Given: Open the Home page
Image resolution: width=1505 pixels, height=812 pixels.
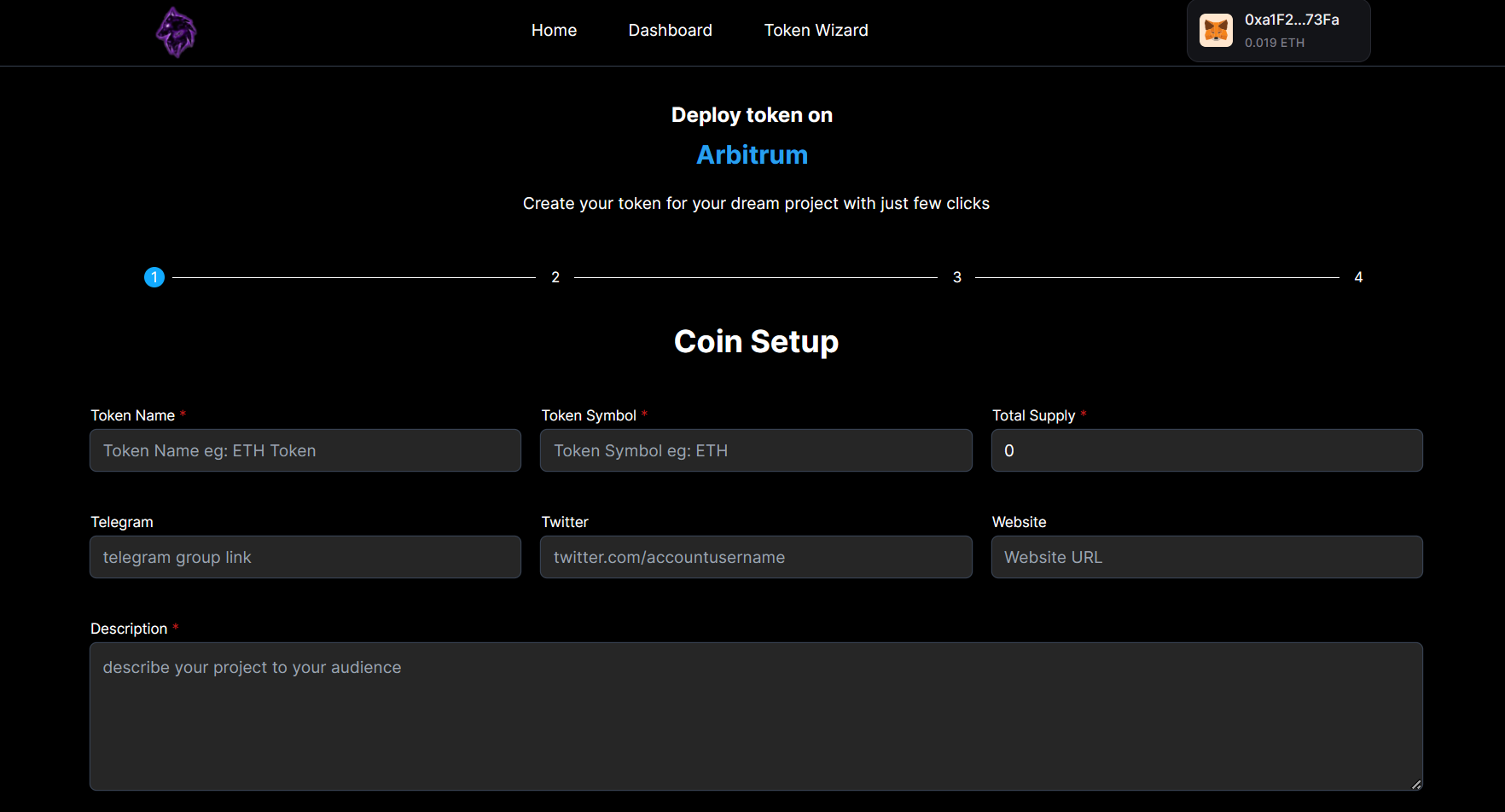Looking at the screenshot, I should [554, 31].
